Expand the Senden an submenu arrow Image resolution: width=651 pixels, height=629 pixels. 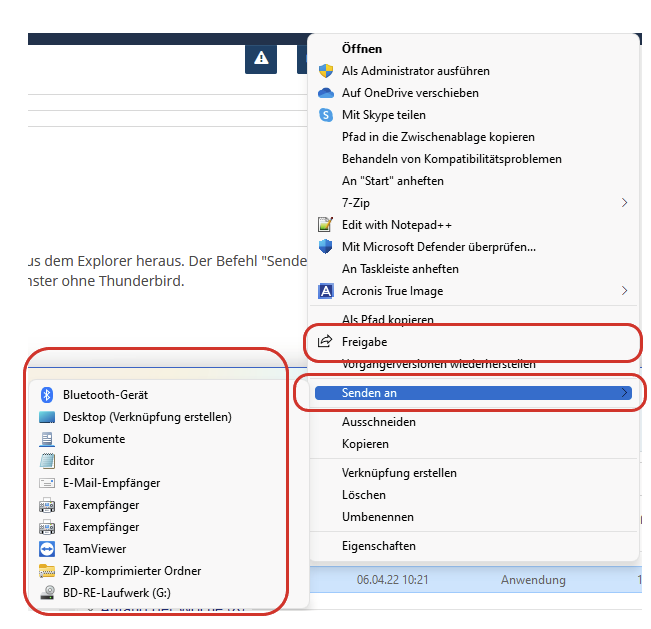coord(625,394)
